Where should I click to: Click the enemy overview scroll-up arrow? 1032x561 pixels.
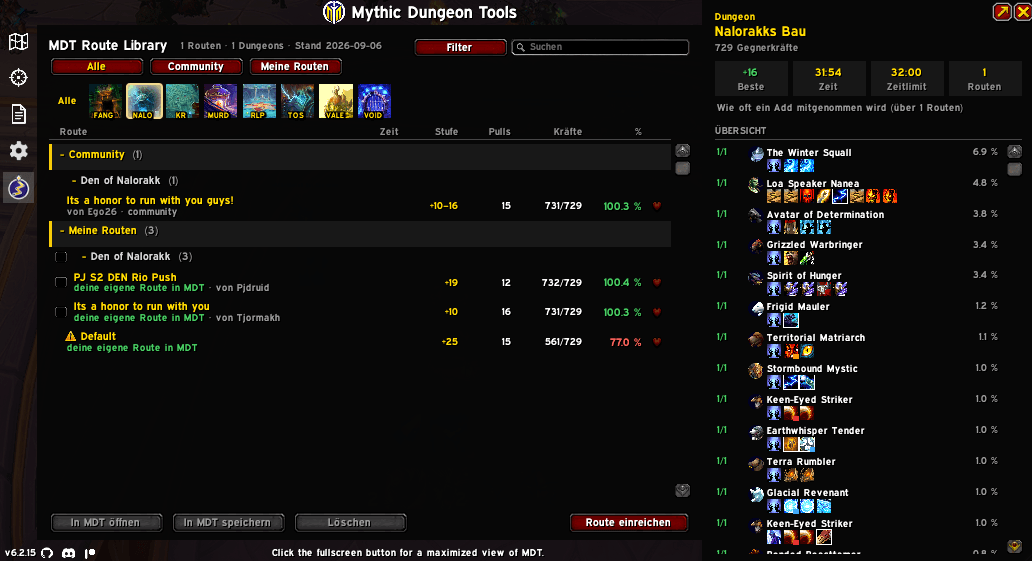click(1015, 152)
